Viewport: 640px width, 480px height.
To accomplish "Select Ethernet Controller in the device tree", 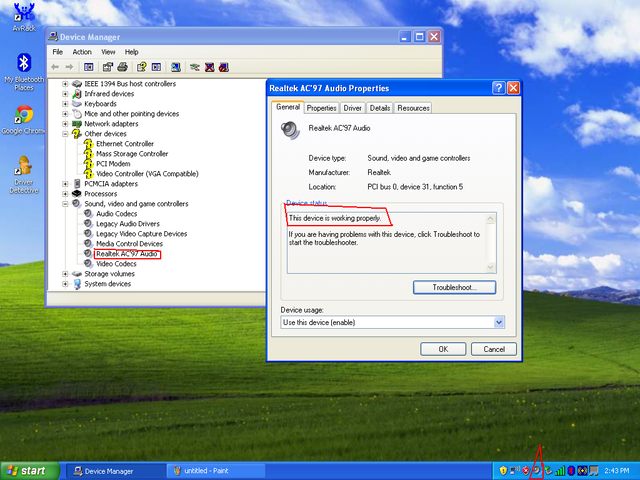I will pos(125,144).
